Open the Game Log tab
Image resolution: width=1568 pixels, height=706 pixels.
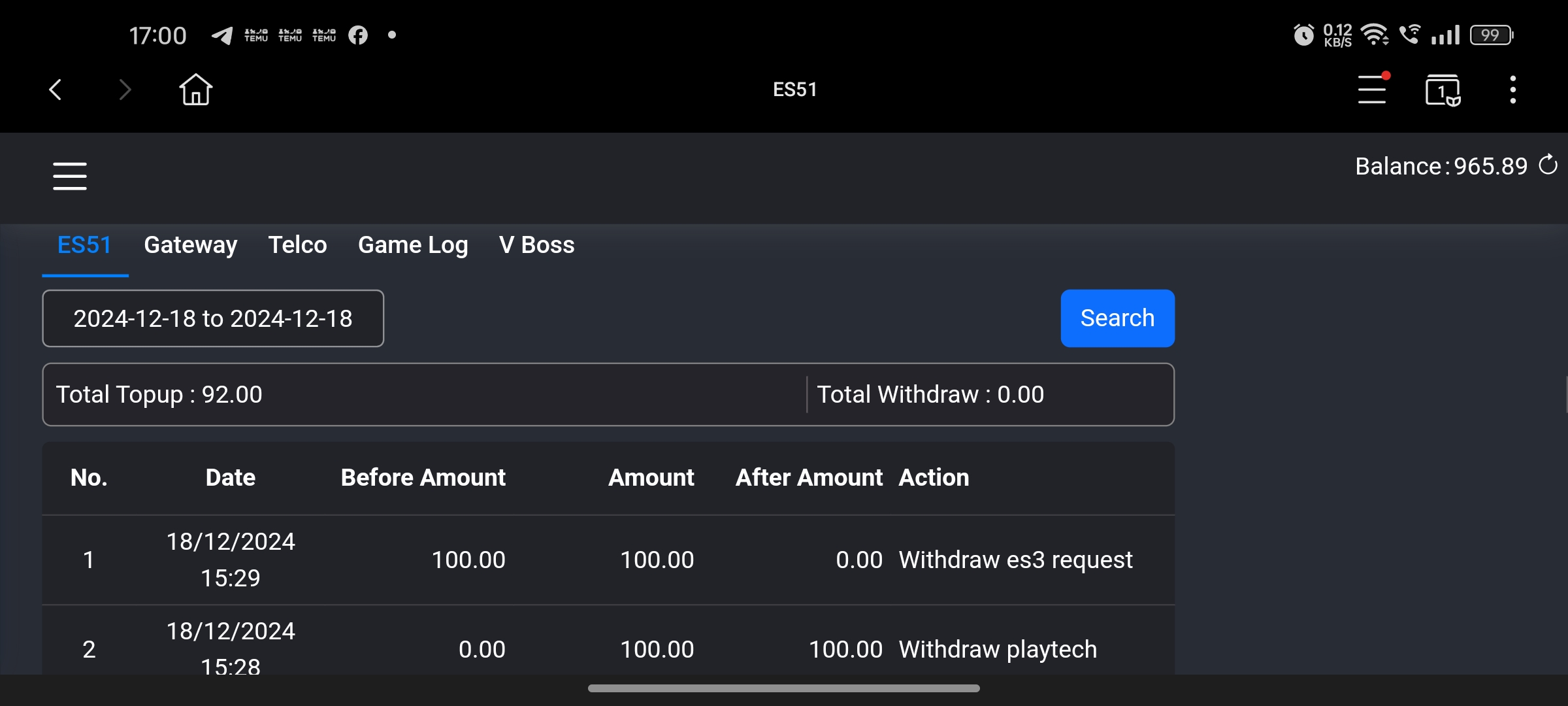click(x=413, y=245)
